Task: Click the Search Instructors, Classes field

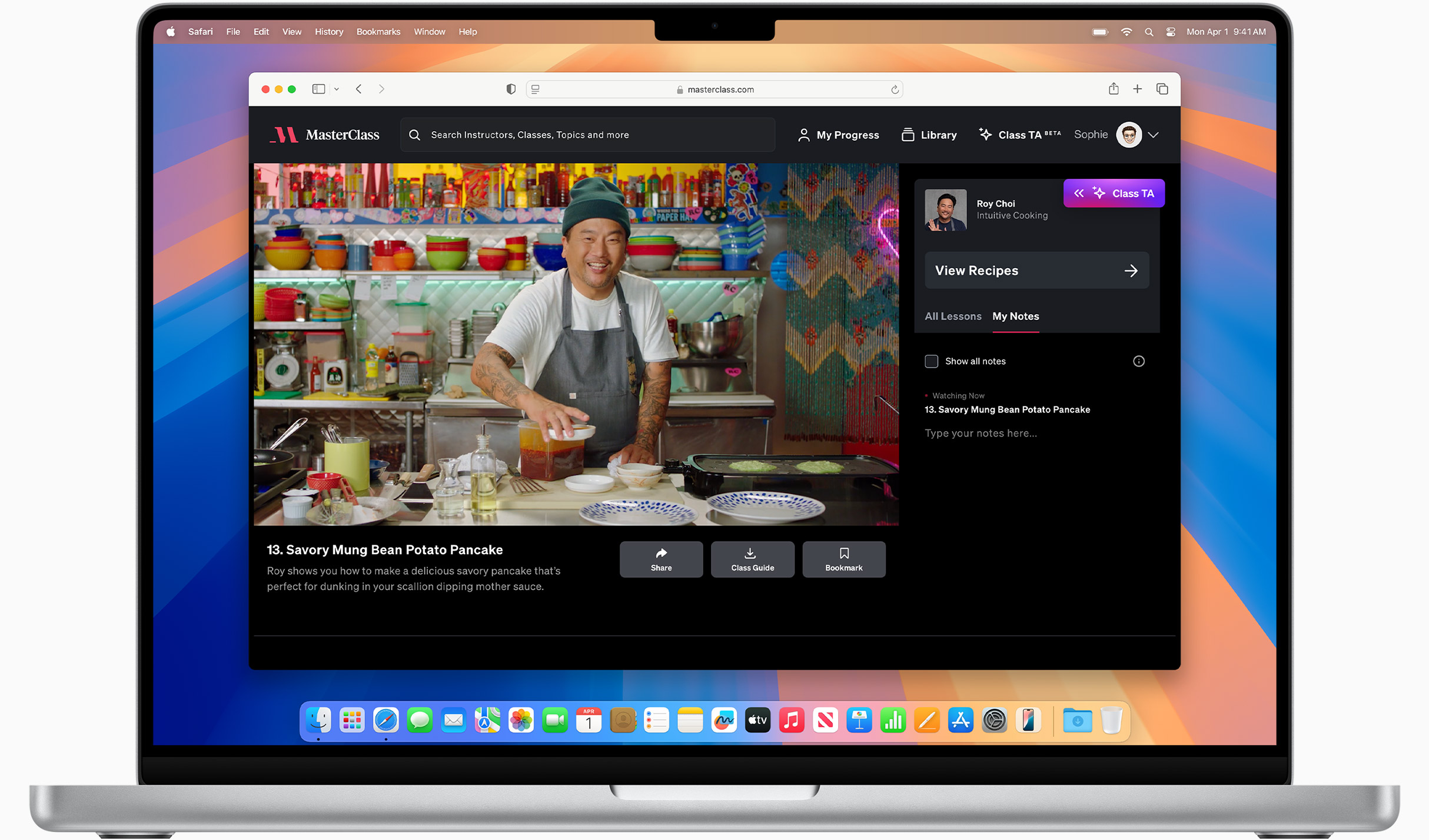Action: (x=587, y=135)
